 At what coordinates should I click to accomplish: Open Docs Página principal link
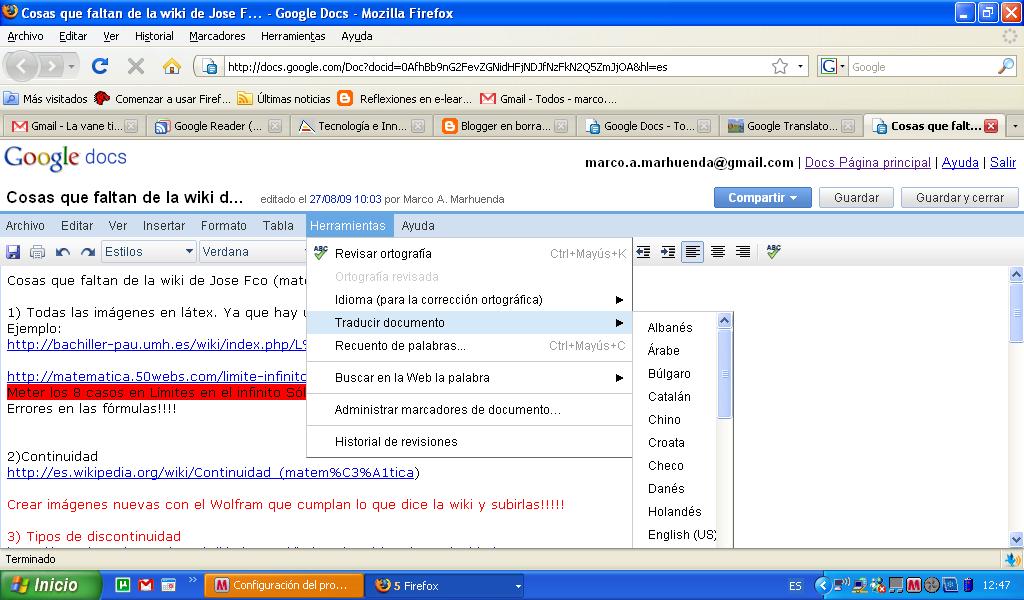coord(867,163)
